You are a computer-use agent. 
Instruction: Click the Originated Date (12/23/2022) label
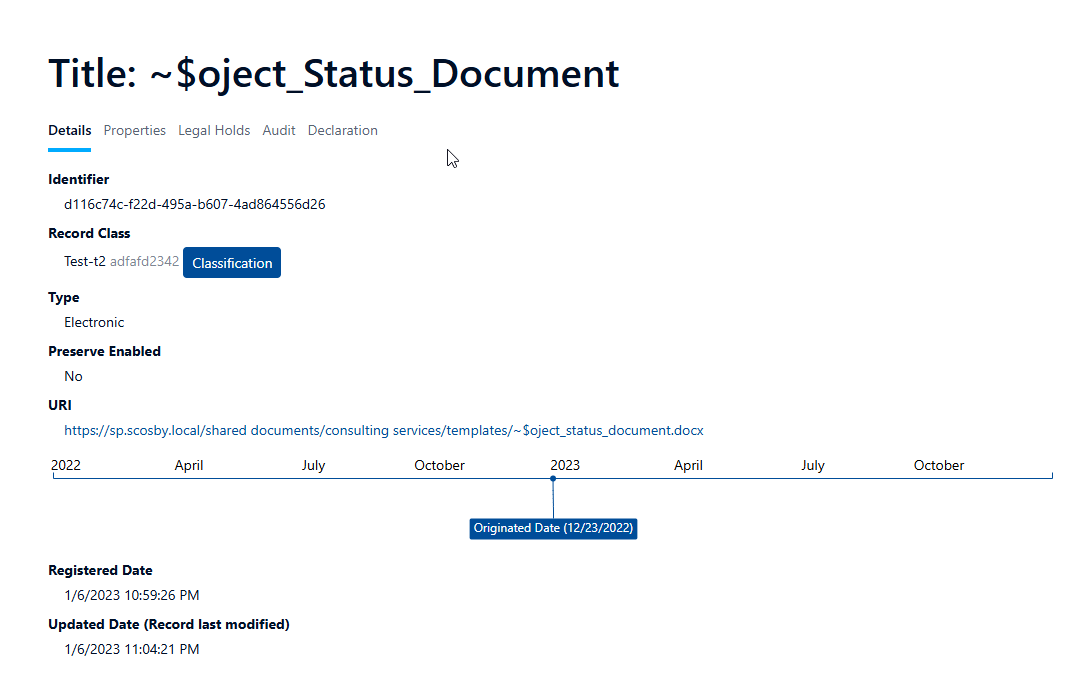pos(553,528)
